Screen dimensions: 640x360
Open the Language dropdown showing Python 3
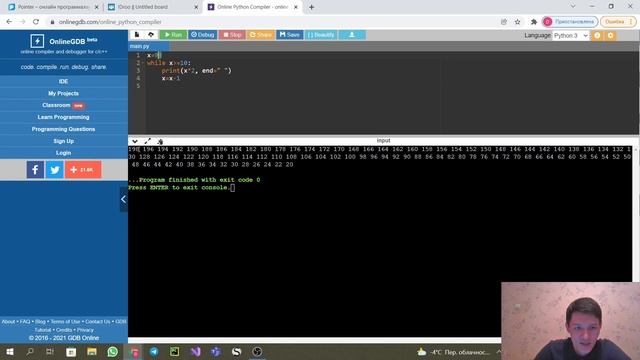click(x=571, y=36)
